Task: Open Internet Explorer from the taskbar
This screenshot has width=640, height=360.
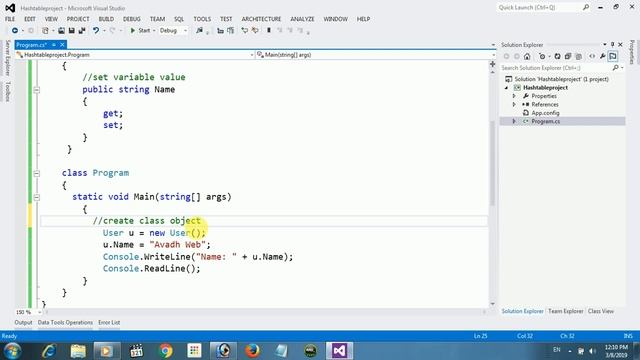Action: (x=49, y=351)
